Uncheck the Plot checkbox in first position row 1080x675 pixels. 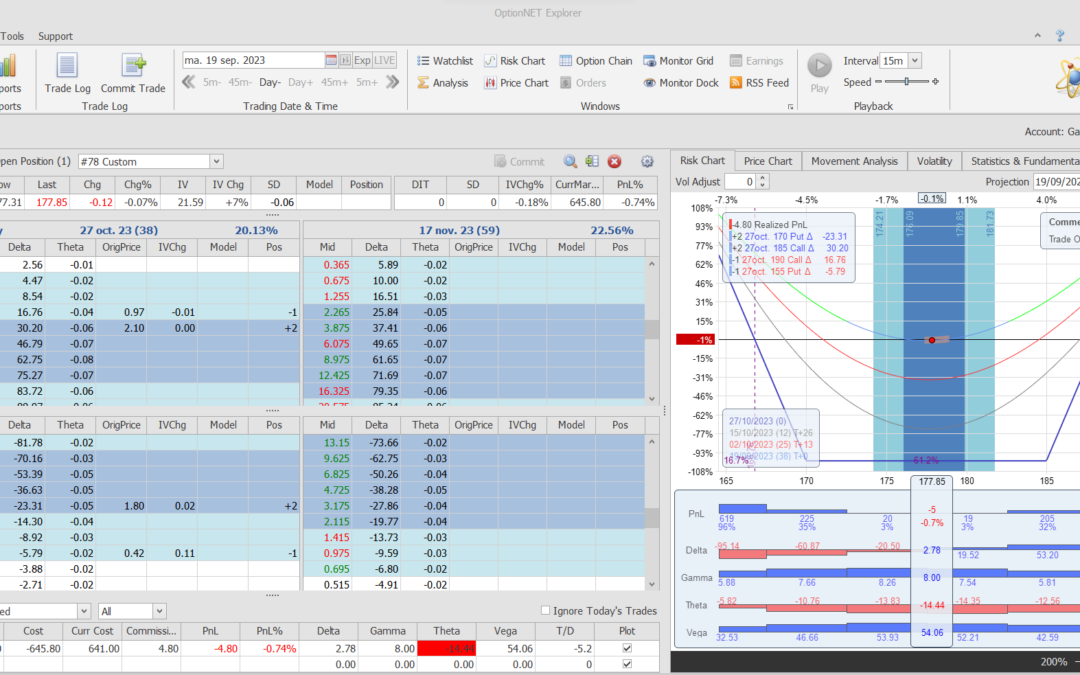(x=627, y=648)
